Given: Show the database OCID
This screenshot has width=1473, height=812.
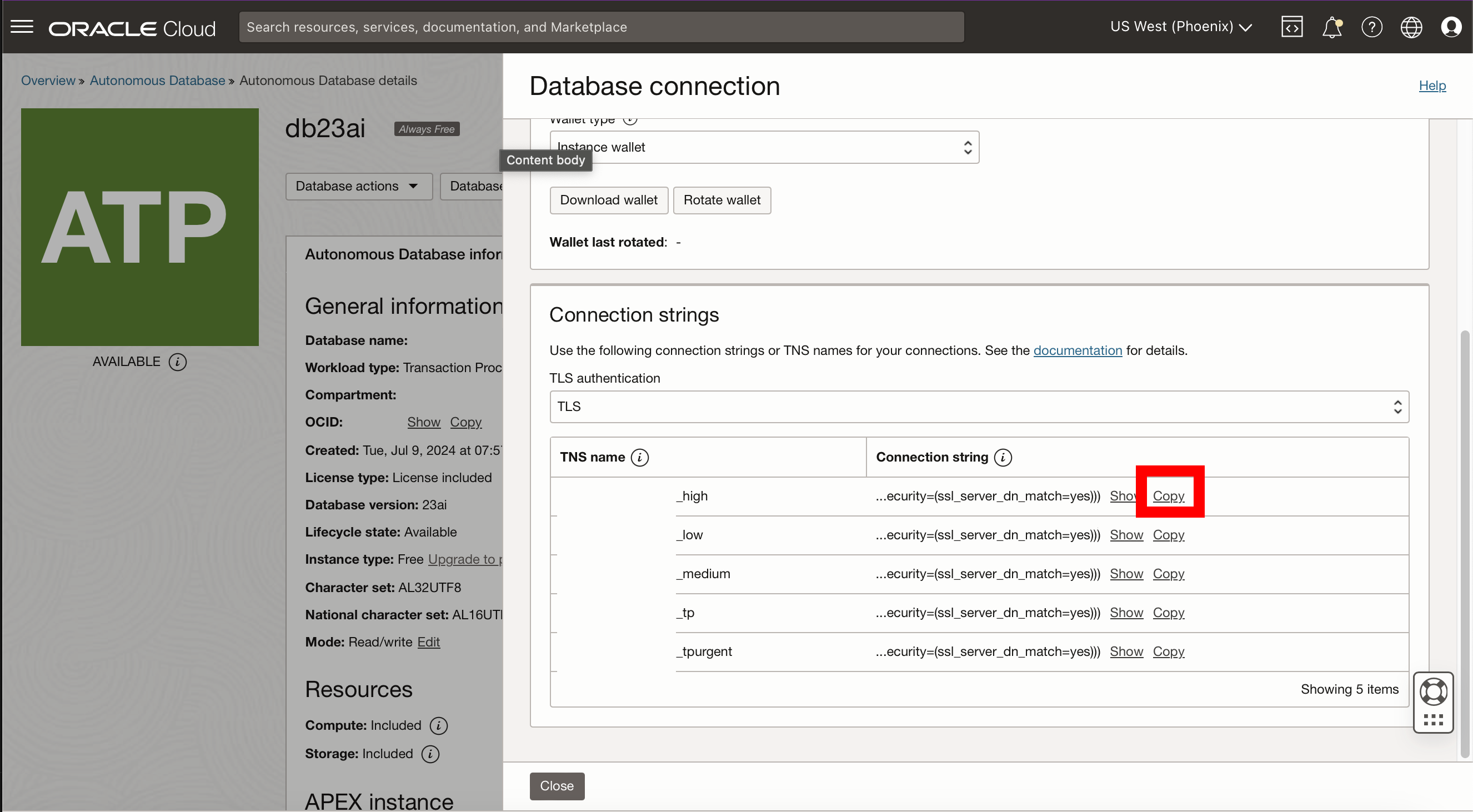Looking at the screenshot, I should coord(424,423).
